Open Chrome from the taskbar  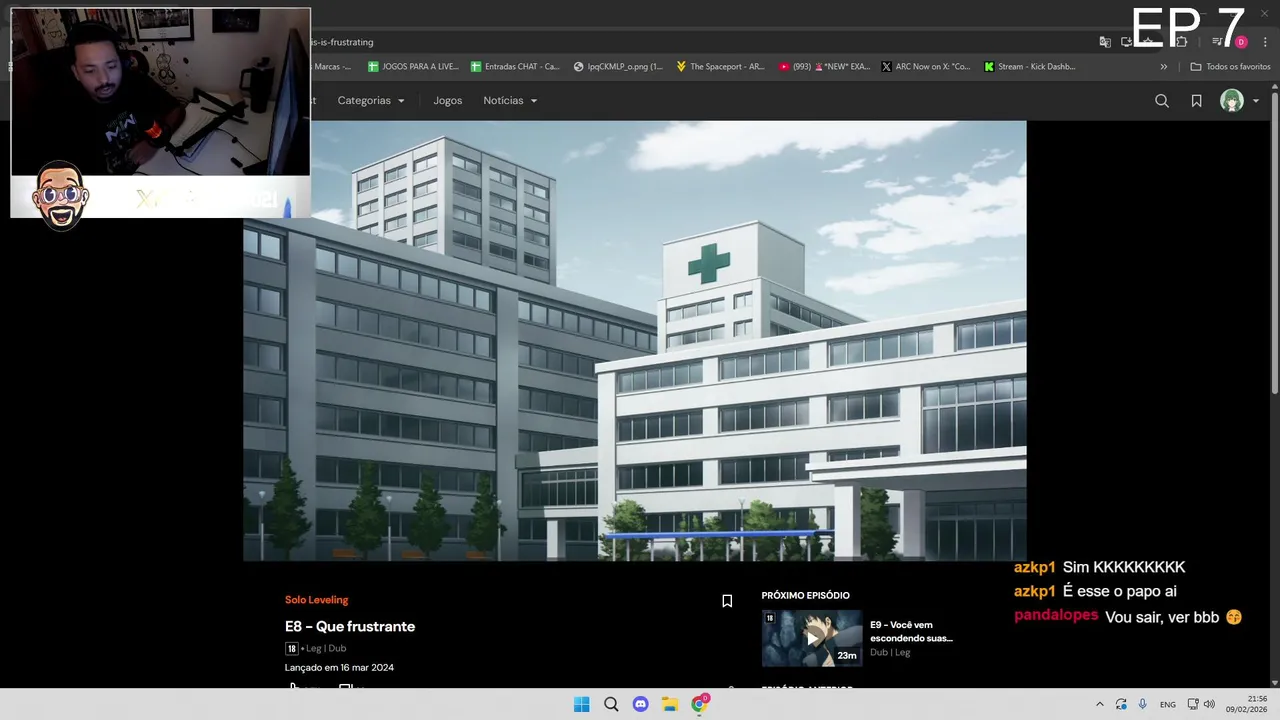click(x=700, y=704)
